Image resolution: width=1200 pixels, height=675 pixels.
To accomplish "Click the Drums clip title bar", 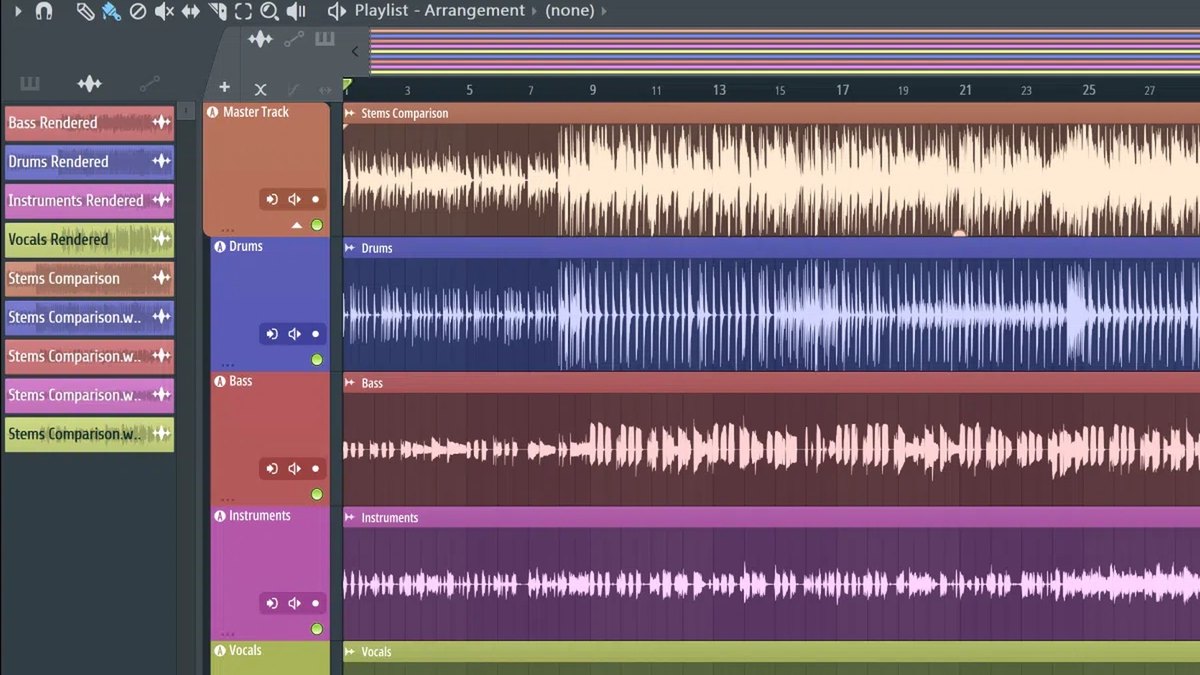I will tap(771, 248).
